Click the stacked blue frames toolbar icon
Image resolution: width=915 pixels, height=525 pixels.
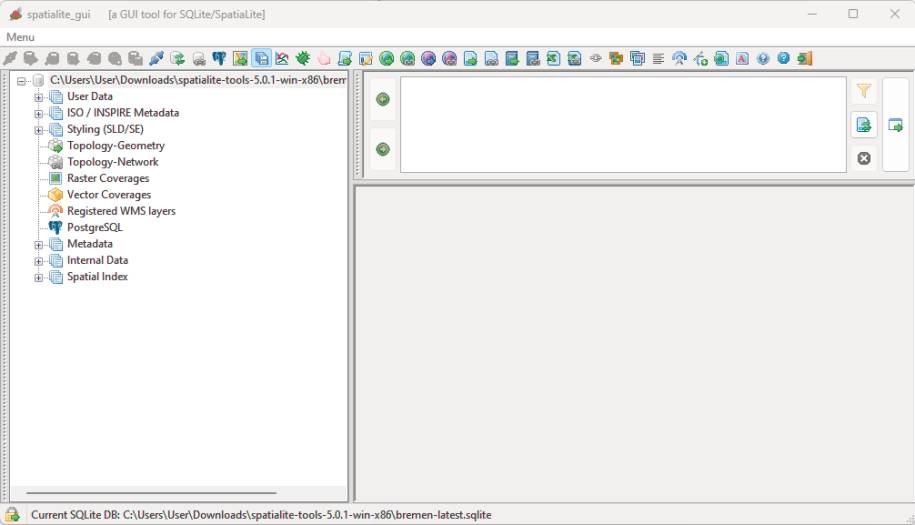[637, 58]
